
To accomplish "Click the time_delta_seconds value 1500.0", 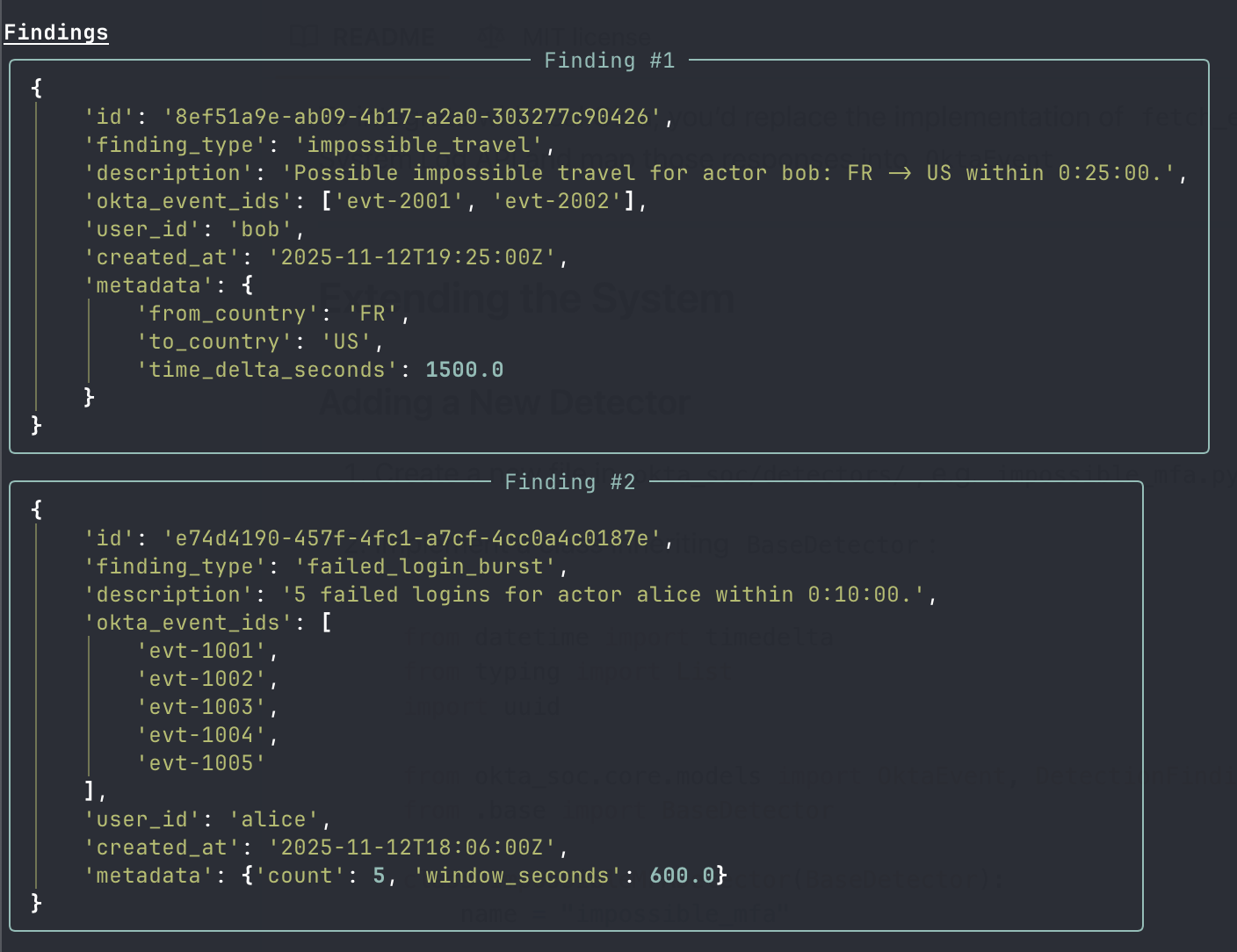I will coord(465,370).
